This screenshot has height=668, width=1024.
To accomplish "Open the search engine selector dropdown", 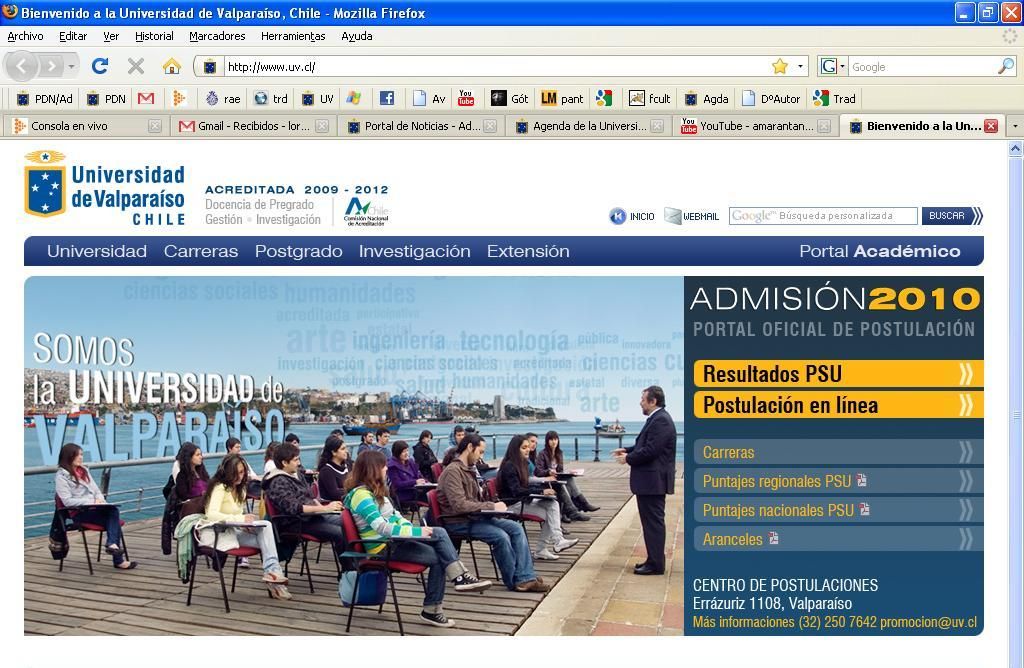I will click(832, 66).
